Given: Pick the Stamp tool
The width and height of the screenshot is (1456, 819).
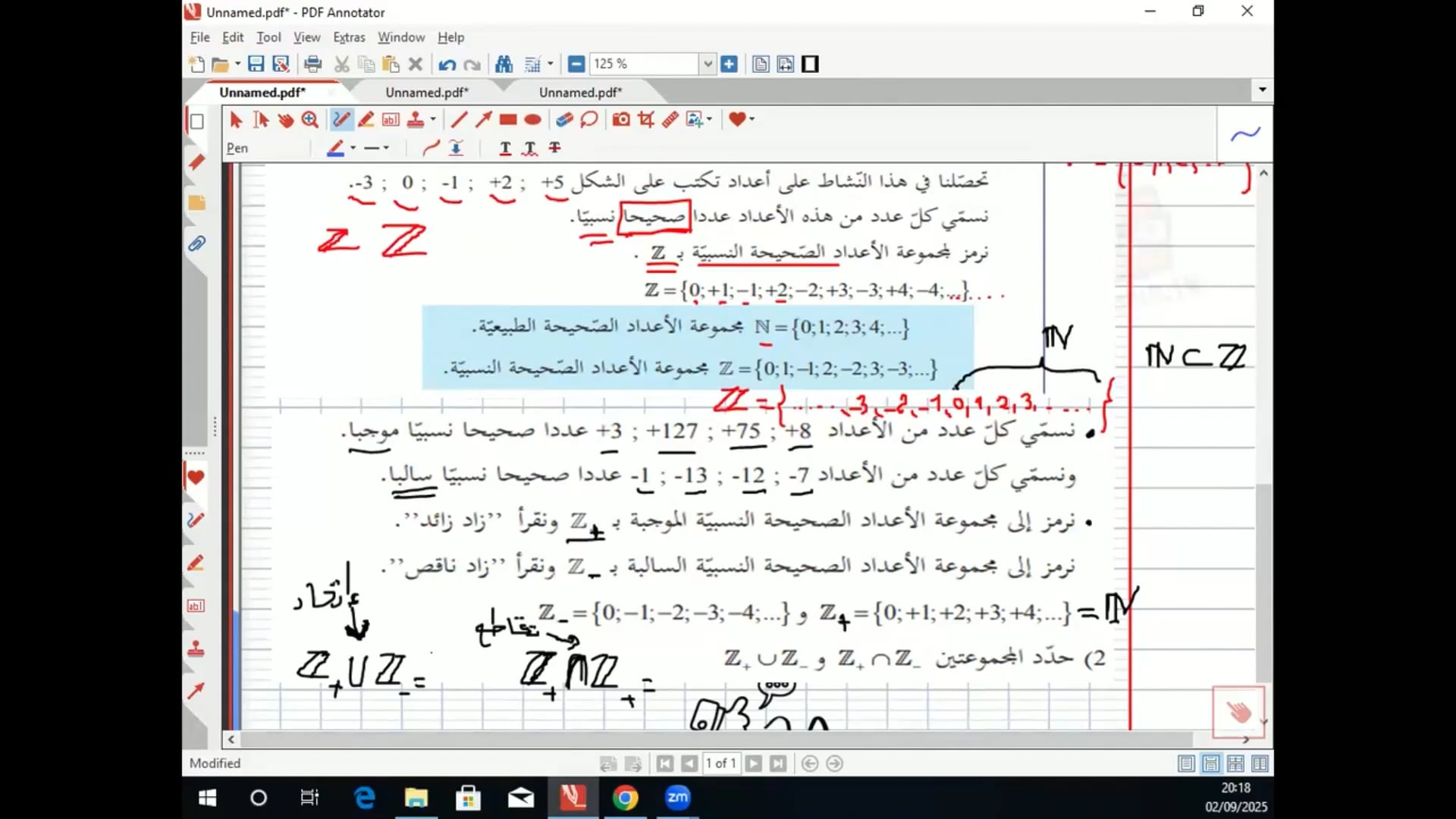Looking at the screenshot, I should (x=416, y=119).
